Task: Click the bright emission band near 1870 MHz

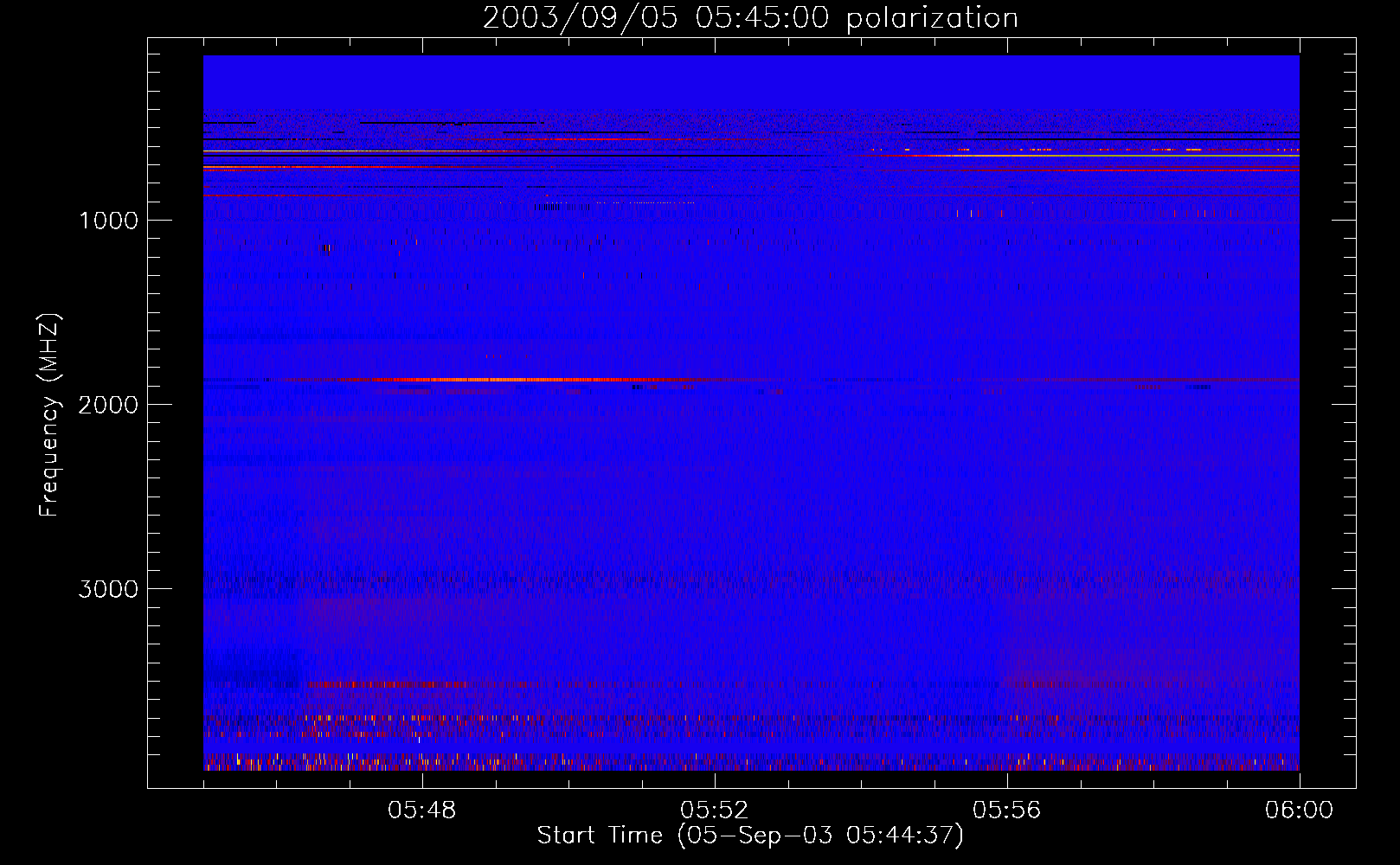Action: [x=519, y=380]
